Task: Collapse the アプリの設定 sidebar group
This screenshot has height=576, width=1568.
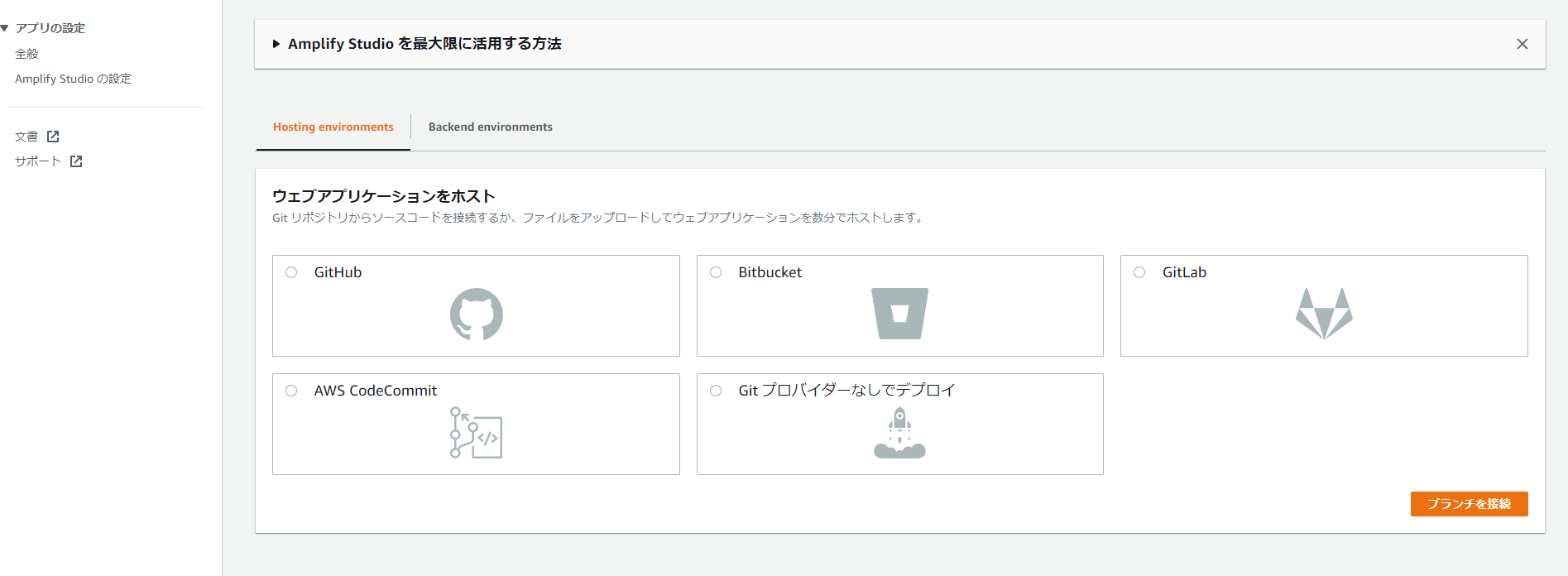Action: [5, 28]
